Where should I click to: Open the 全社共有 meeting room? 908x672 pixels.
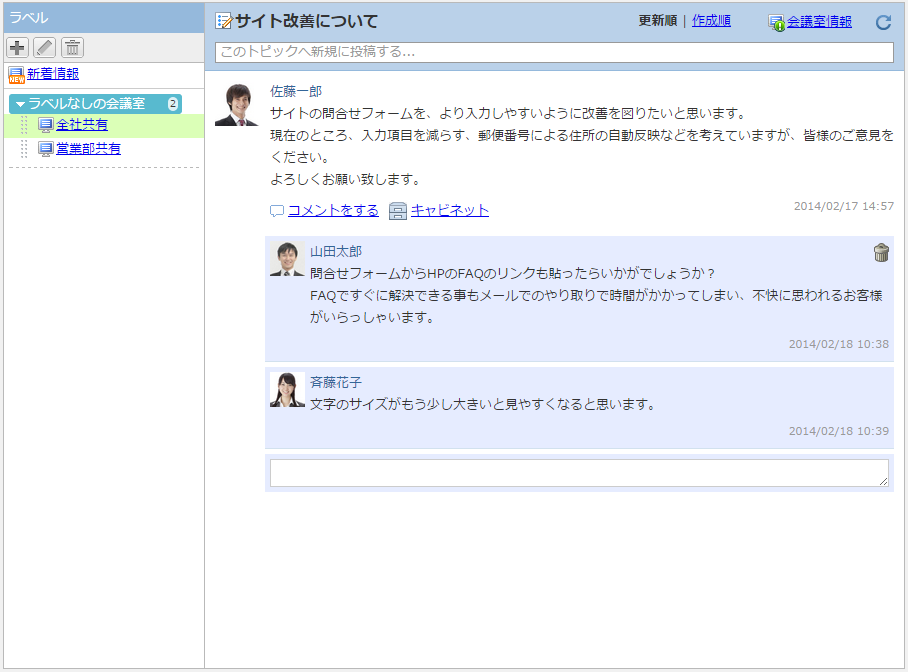(82, 125)
